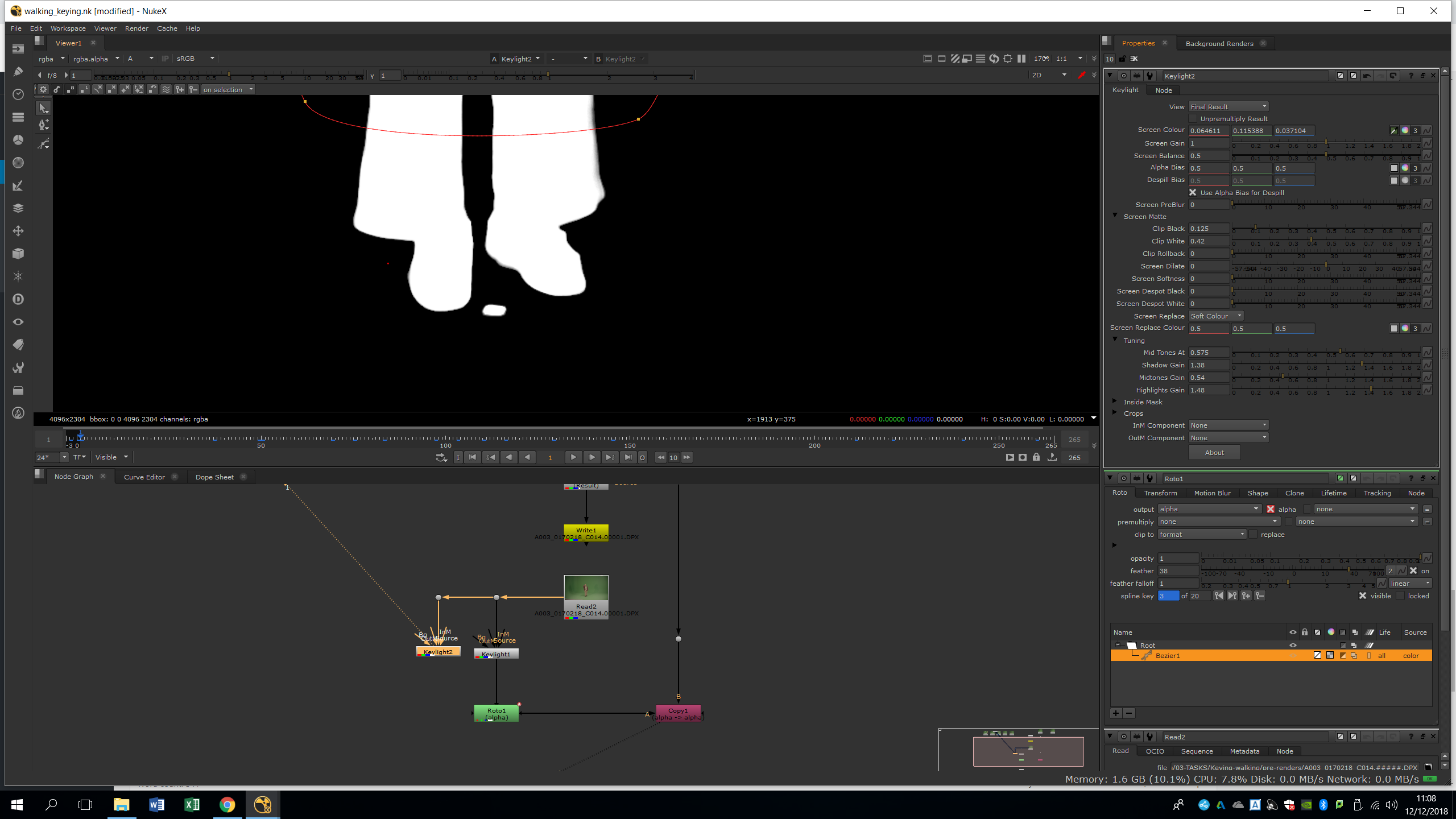
Task: Go to the first frame button
Action: point(473,457)
